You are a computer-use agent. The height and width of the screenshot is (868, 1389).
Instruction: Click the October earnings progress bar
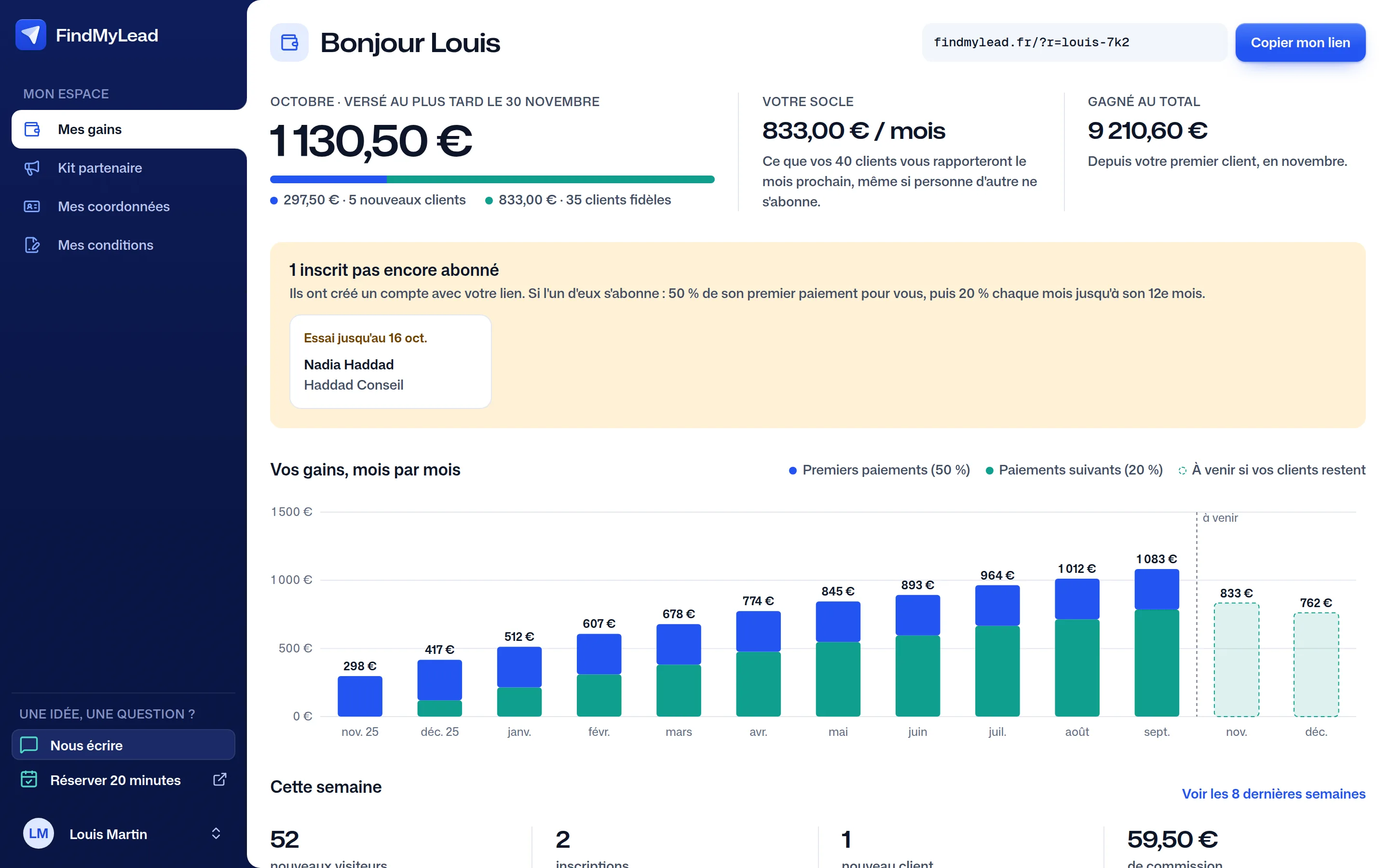[492, 180]
